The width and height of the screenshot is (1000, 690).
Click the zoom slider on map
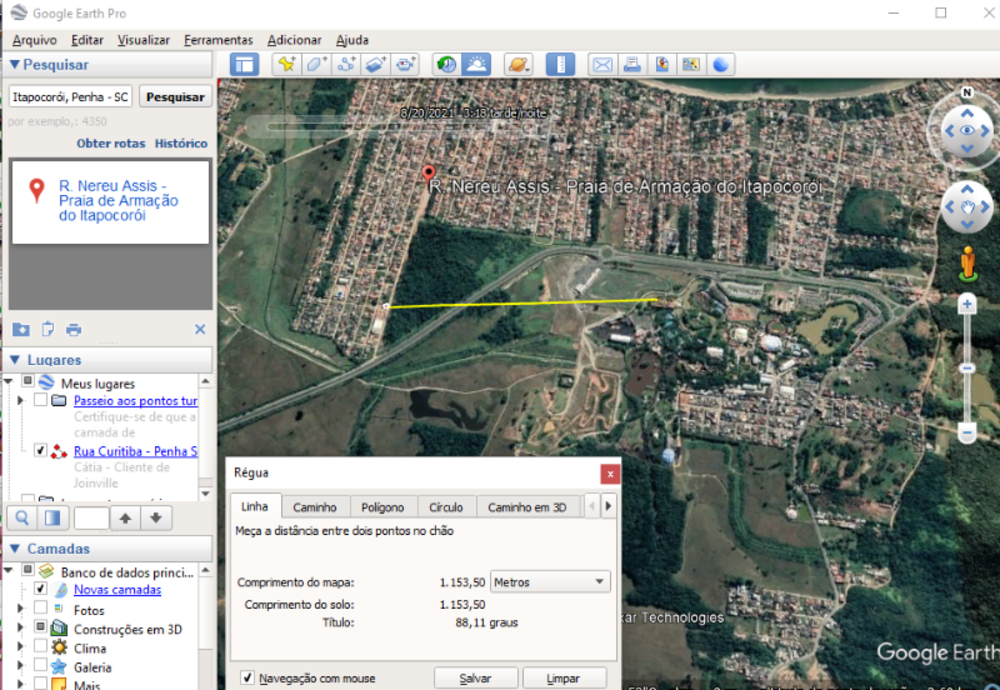point(967,368)
